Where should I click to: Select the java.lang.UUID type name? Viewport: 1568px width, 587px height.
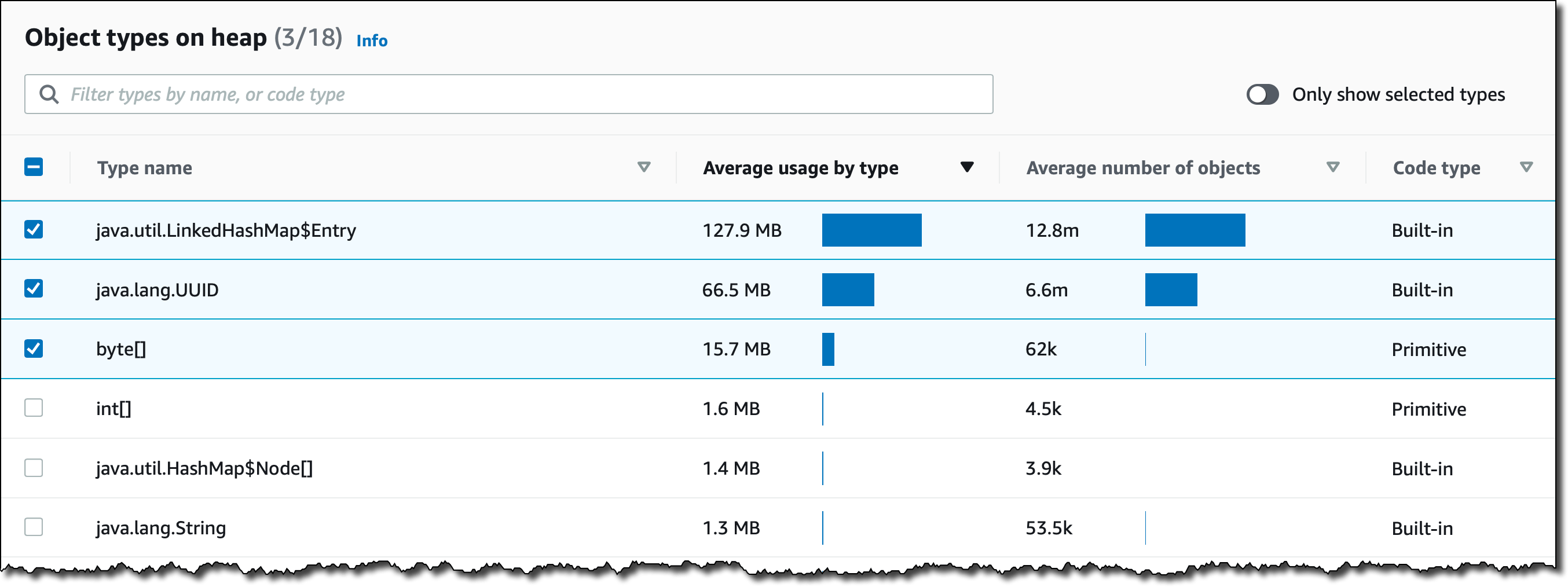(x=157, y=290)
